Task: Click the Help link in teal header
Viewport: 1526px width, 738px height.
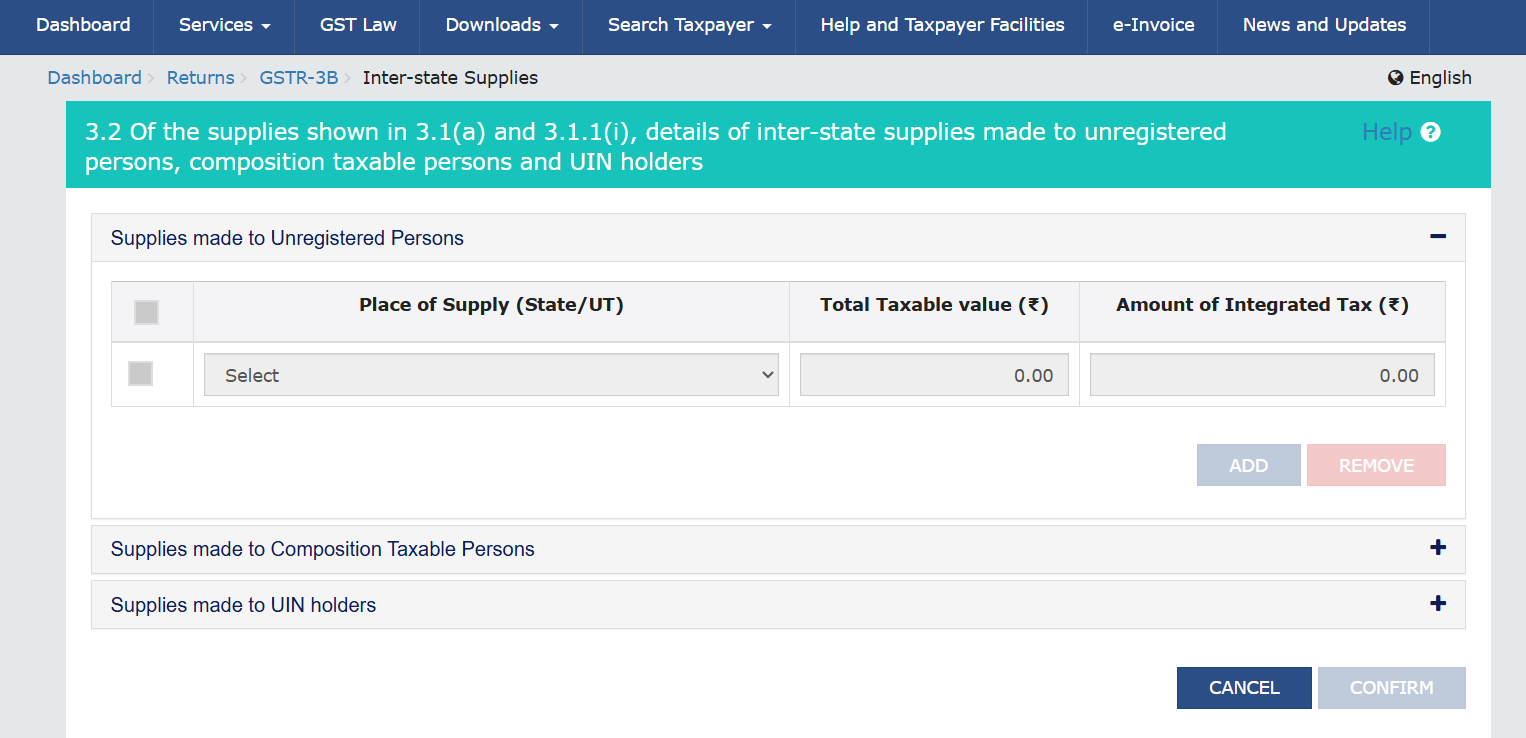Action: pos(1387,132)
